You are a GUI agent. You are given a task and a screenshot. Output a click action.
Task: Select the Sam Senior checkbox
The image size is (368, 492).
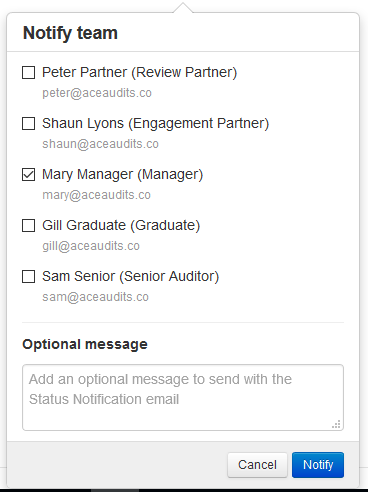tap(28, 276)
